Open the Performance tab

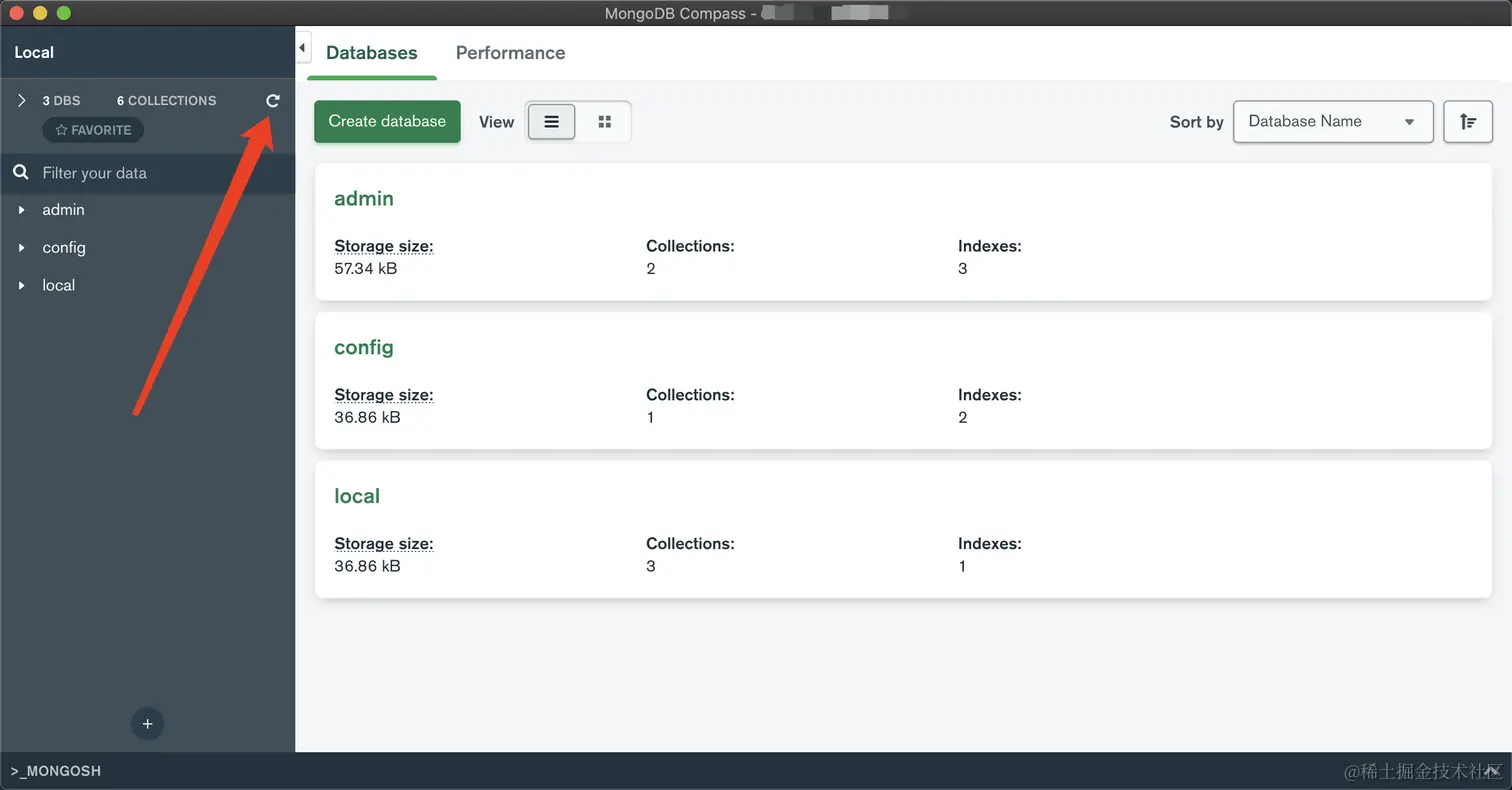tap(510, 53)
